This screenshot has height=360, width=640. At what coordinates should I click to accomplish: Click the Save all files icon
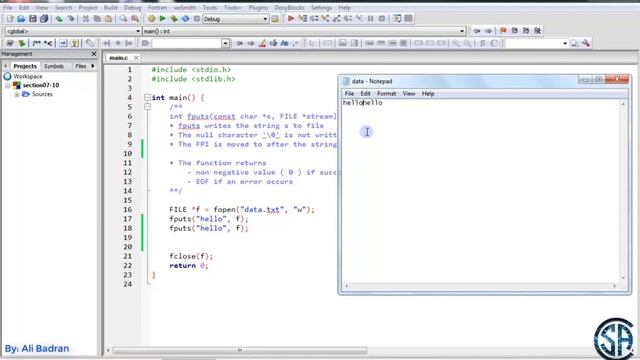tap(44, 19)
